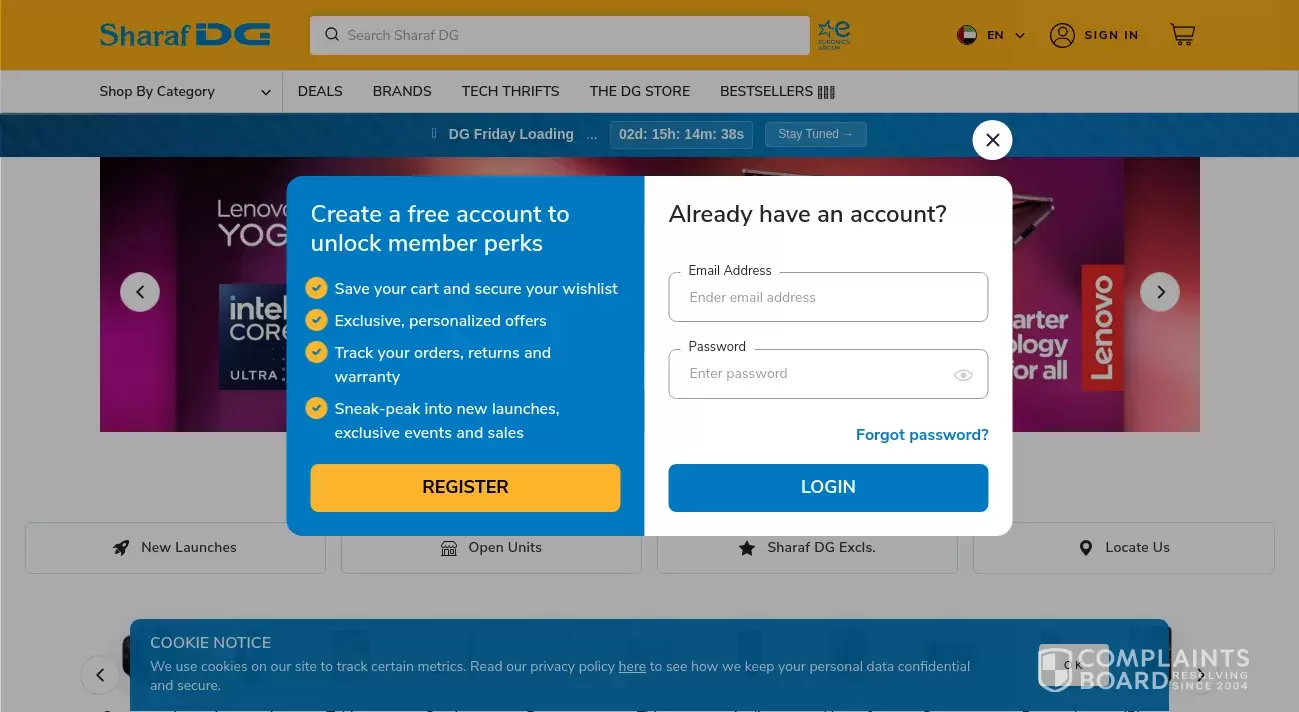This screenshot has height=712, width=1299.
Task: Open the DEALS menu item
Action: 320,91
